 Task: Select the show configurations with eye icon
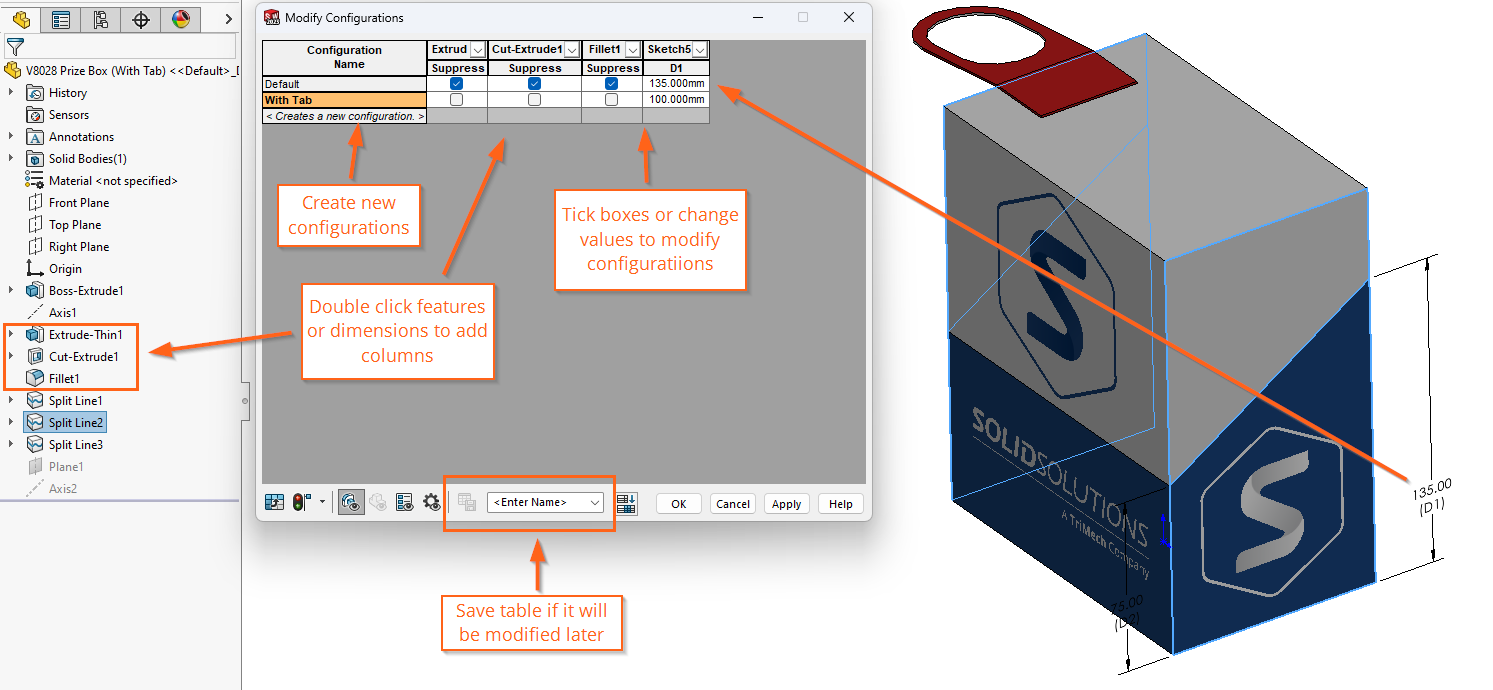350,501
